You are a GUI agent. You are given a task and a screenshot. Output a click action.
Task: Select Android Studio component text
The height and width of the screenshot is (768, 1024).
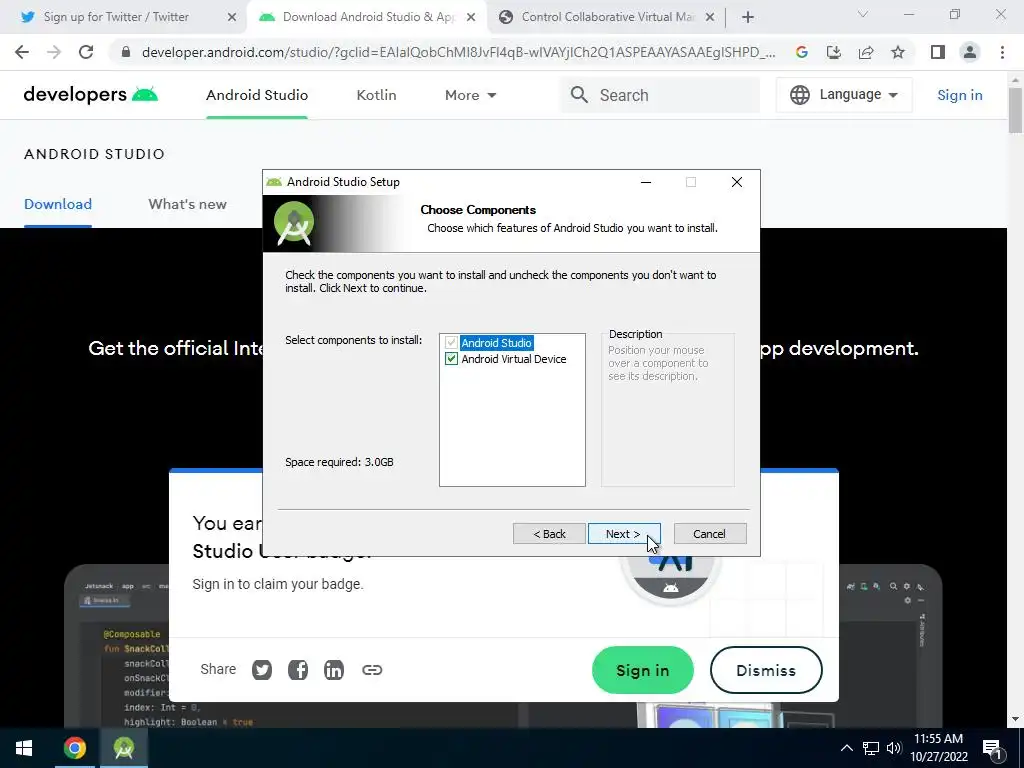click(x=496, y=343)
